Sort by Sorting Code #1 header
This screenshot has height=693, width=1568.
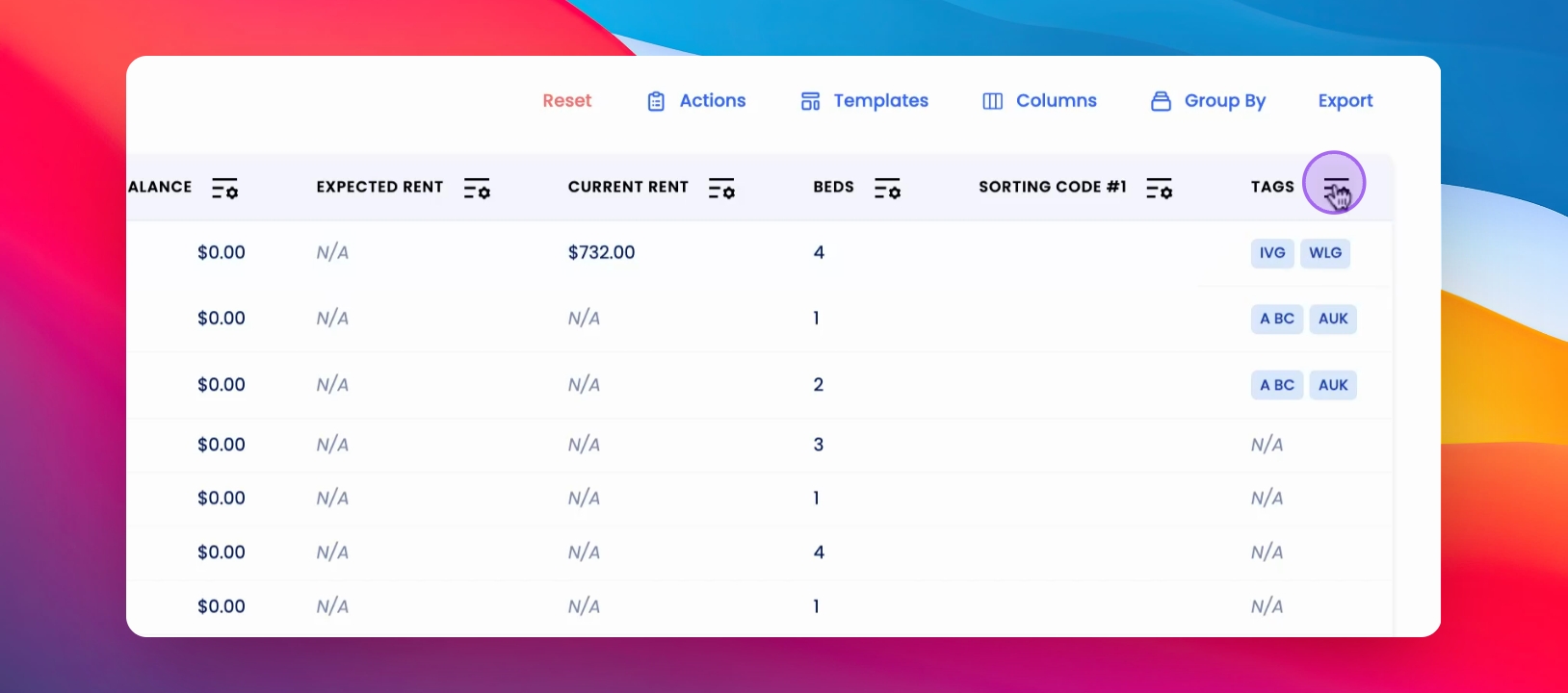click(1053, 187)
